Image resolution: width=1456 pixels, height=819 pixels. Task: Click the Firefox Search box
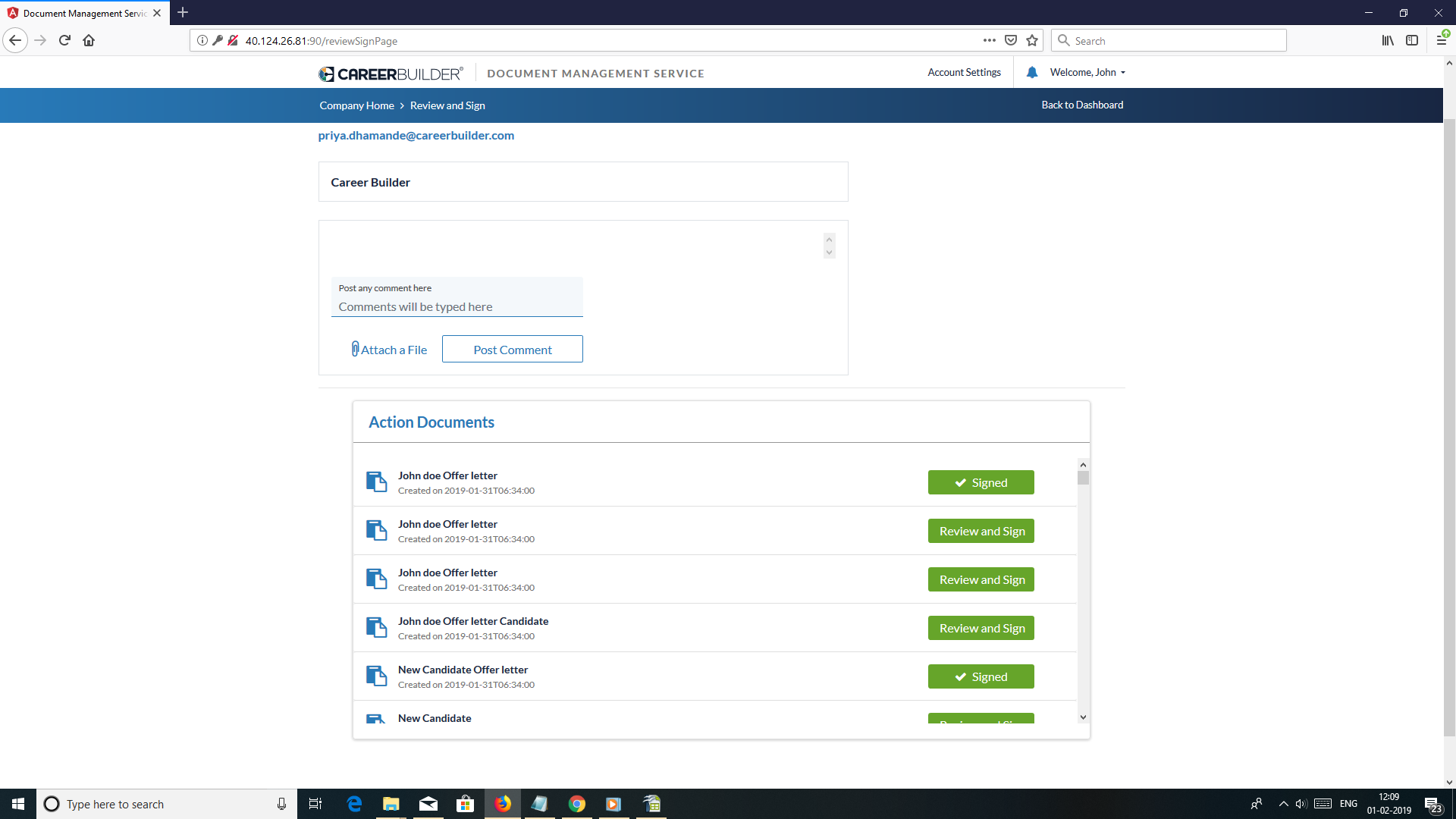point(1169,40)
